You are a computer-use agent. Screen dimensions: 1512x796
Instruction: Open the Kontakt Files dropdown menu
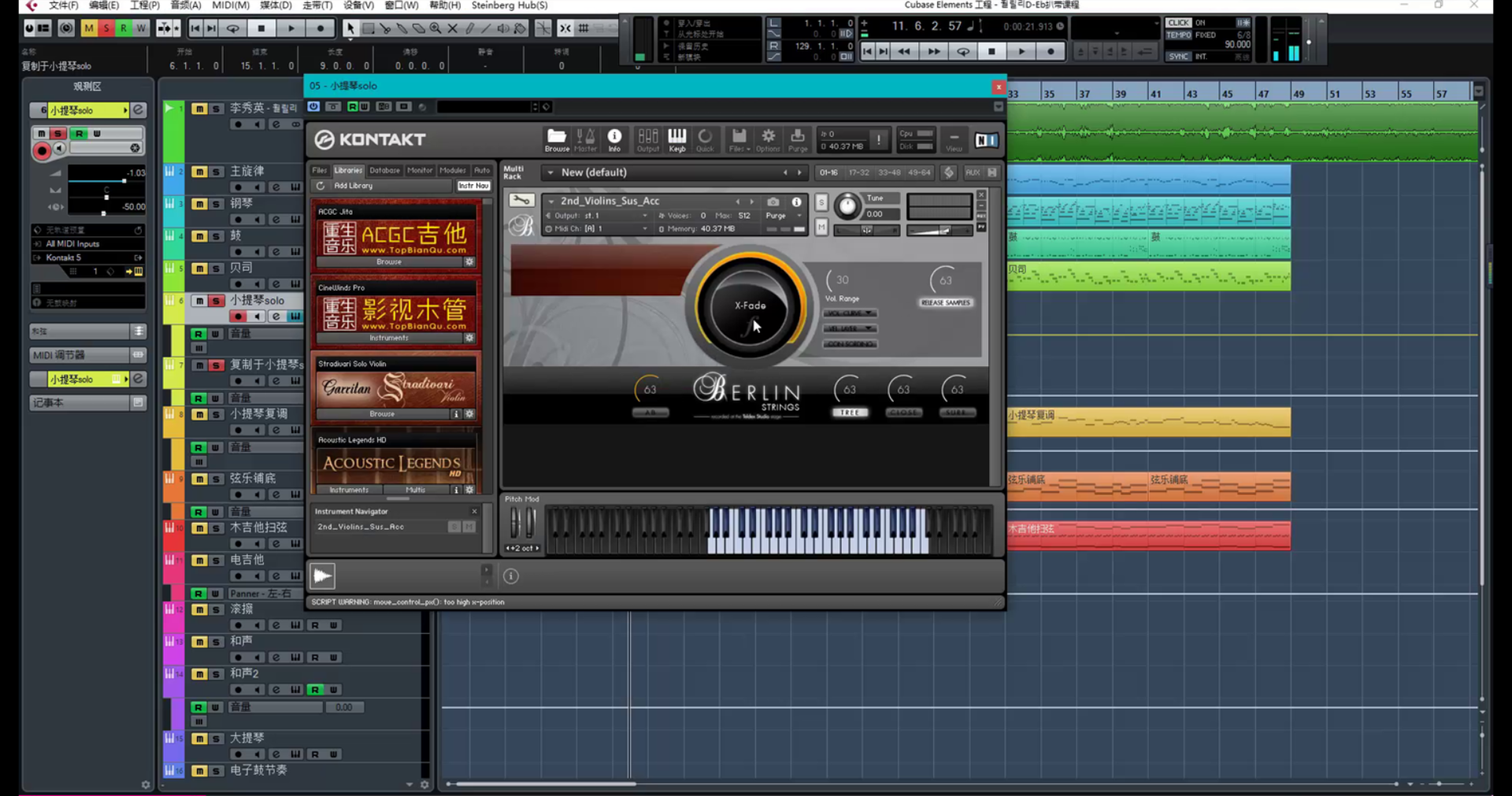(739, 140)
